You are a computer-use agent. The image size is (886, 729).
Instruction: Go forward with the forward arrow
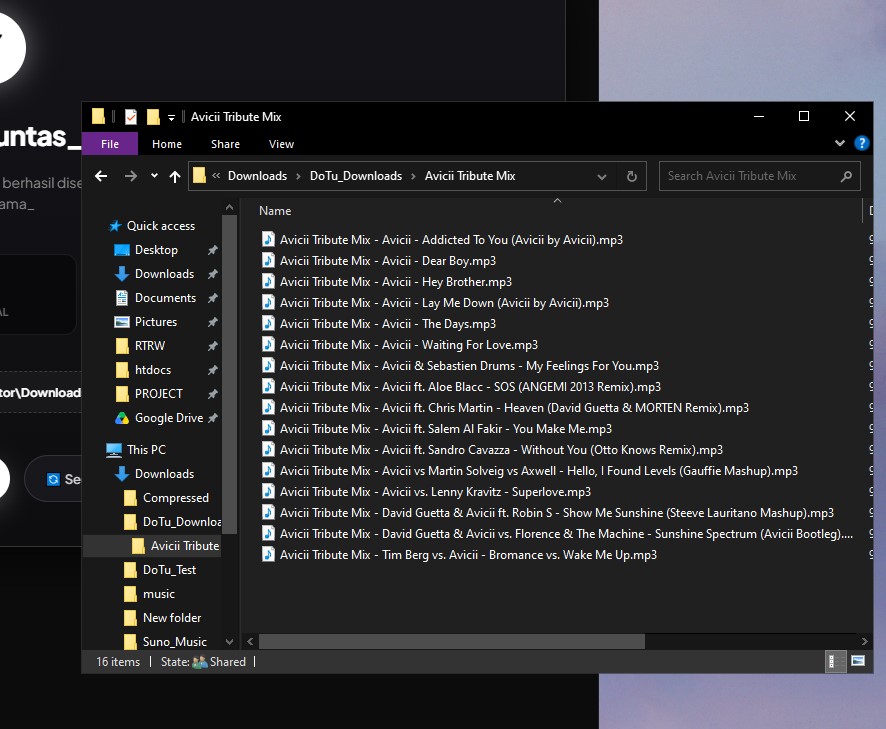131,176
